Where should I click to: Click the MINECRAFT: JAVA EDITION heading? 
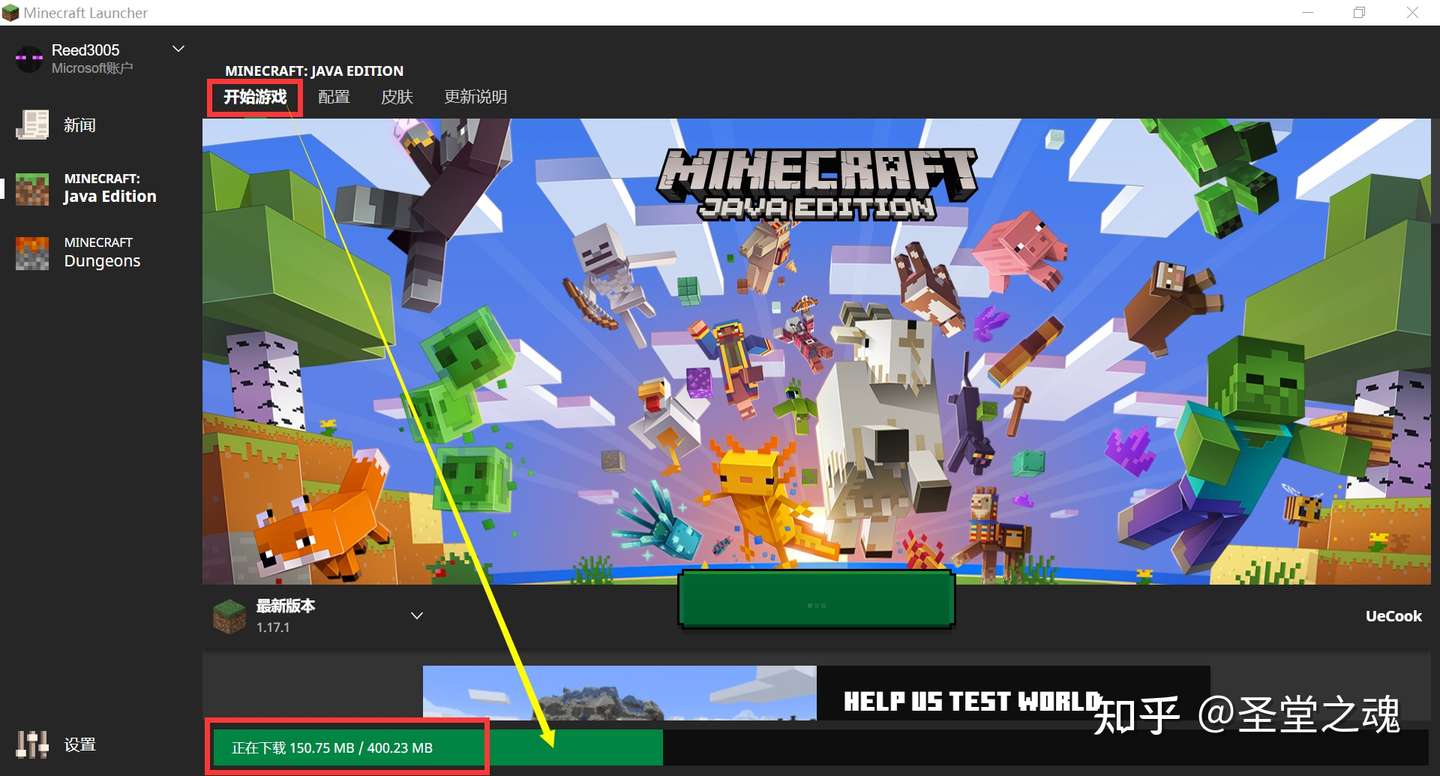[x=314, y=71]
